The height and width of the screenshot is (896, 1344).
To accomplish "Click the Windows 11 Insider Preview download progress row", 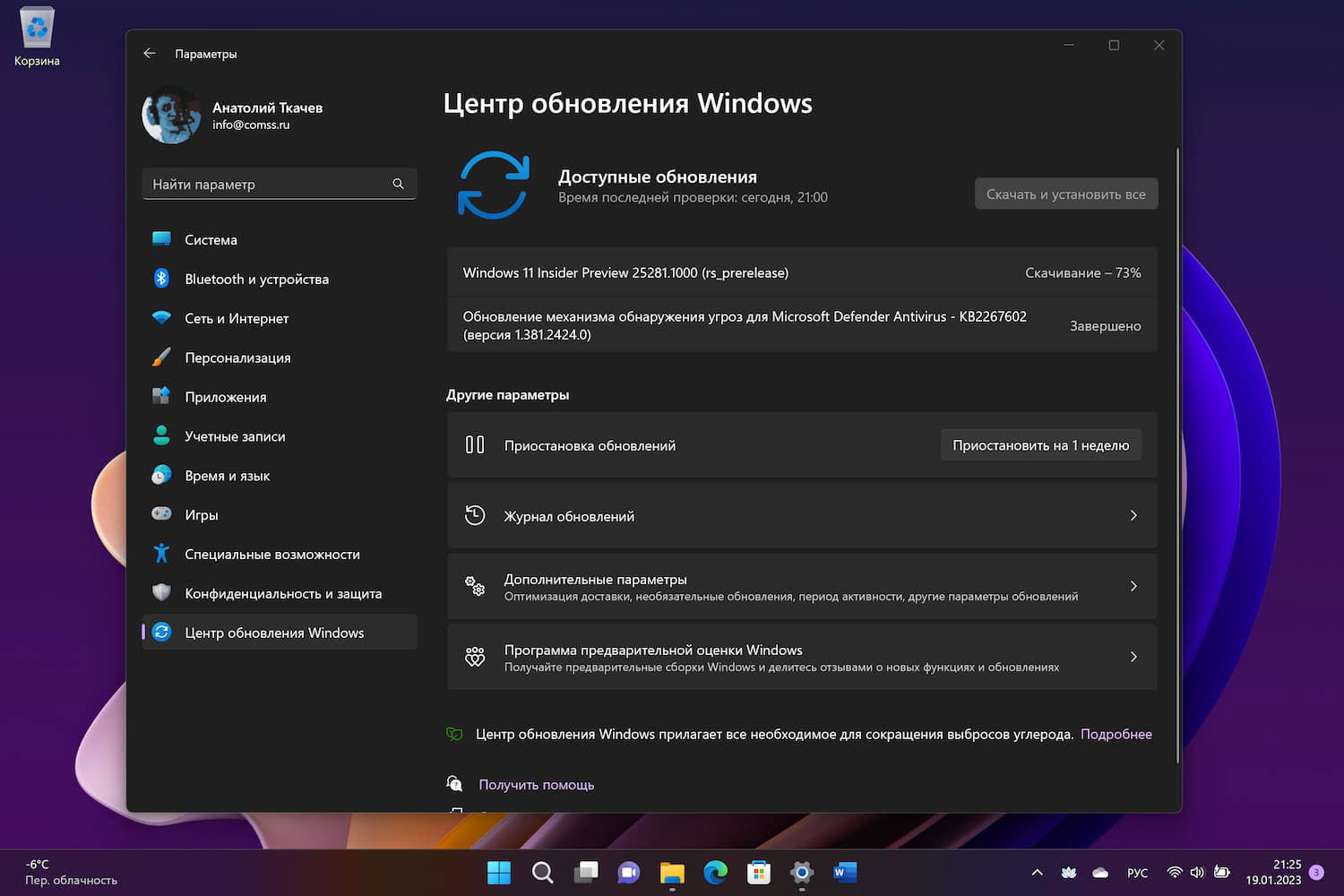I will [802, 272].
